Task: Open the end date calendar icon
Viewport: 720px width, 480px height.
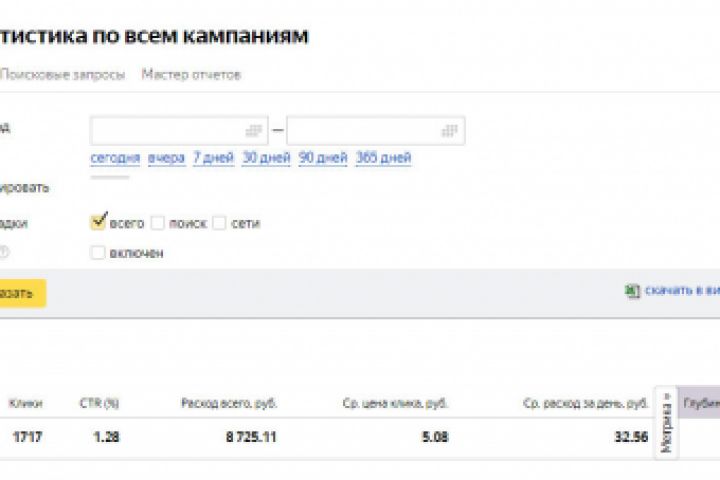Action: (x=450, y=131)
